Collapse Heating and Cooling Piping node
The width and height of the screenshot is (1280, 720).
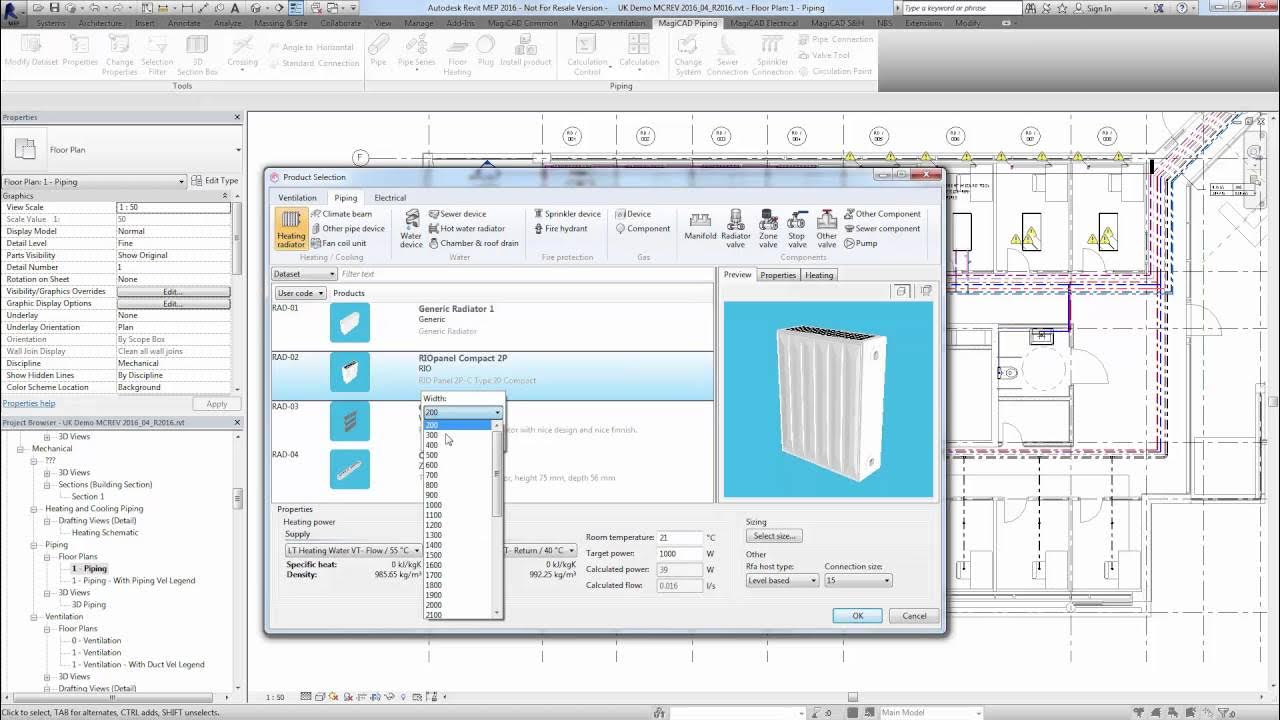click(34, 509)
